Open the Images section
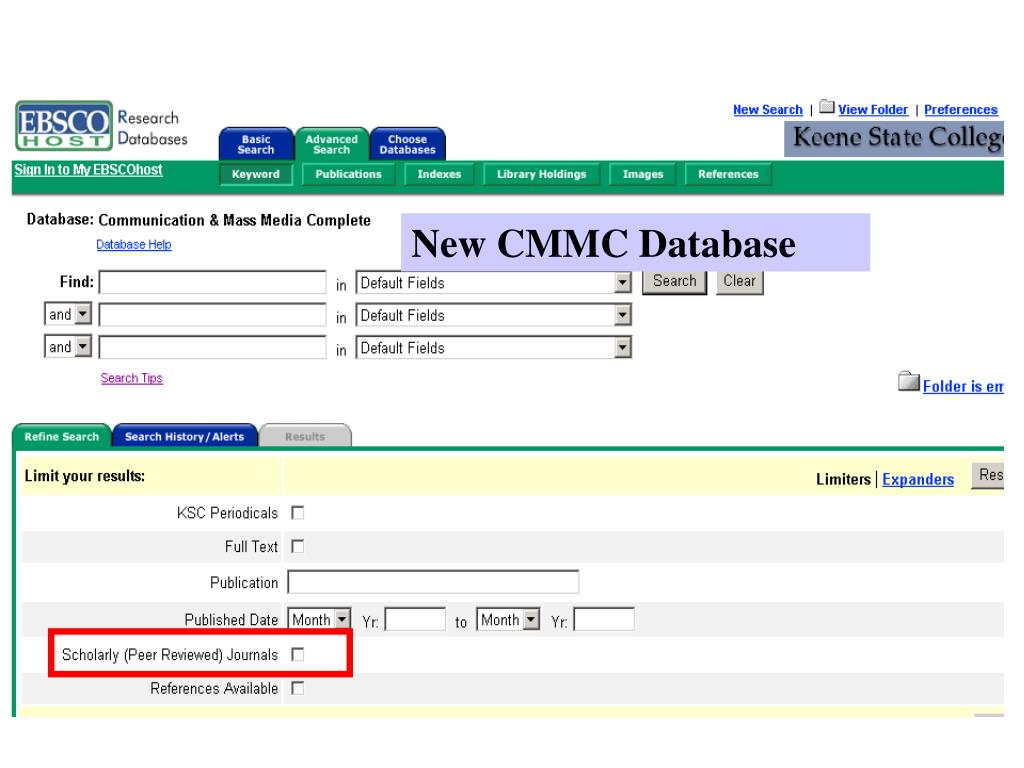This screenshot has height=768, width=1024. point(643,174)
